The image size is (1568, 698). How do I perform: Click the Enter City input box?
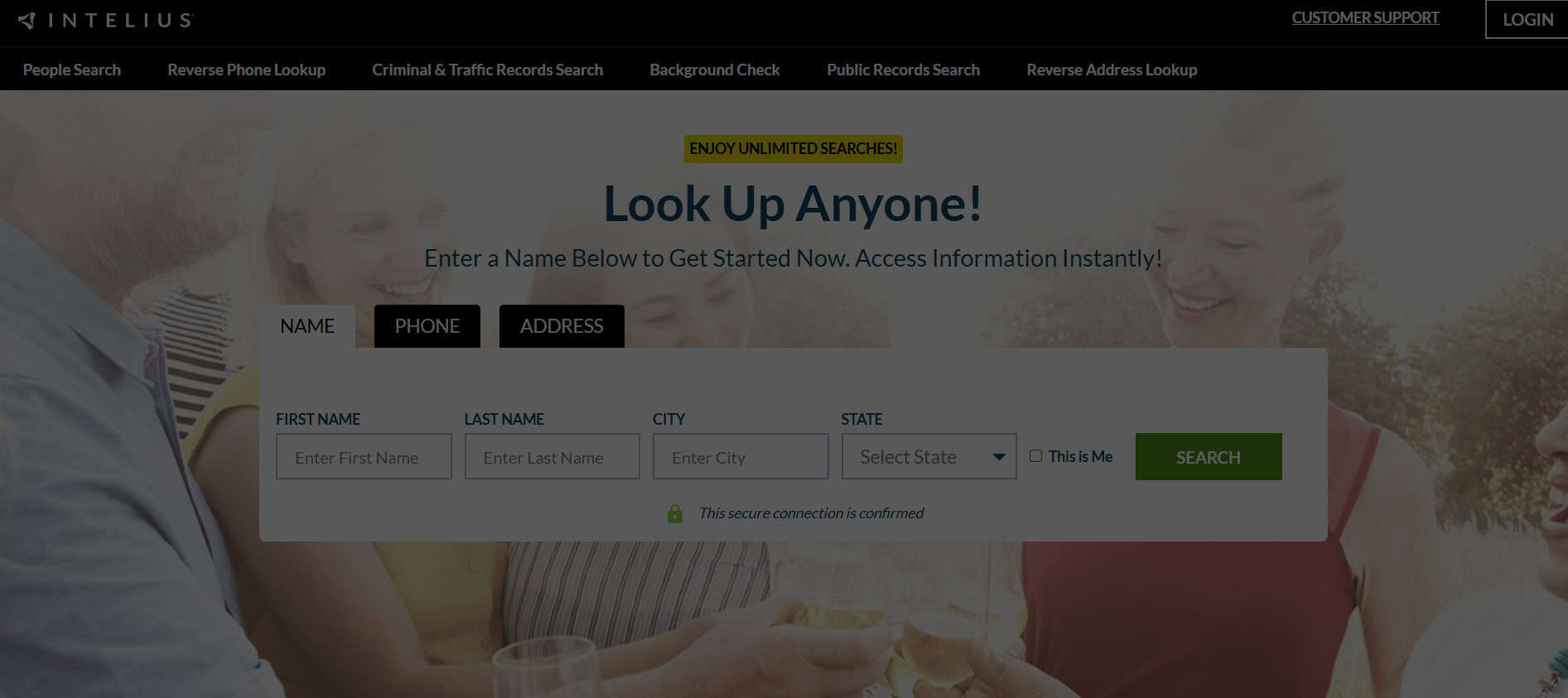(x=740, y=457)
